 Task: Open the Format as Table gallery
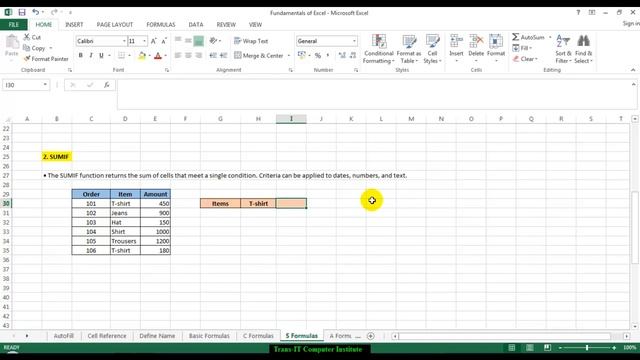click(409, 49)
